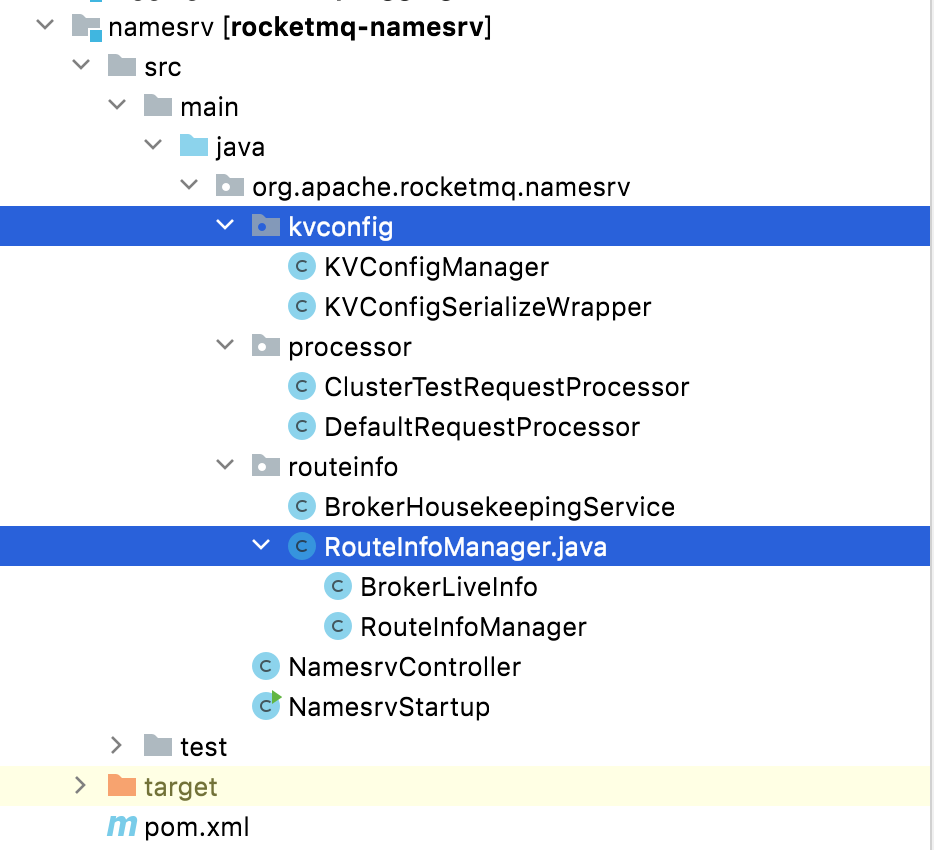Collapse the main folder
This screenshot has width=934, height=850.
point(117,104)
